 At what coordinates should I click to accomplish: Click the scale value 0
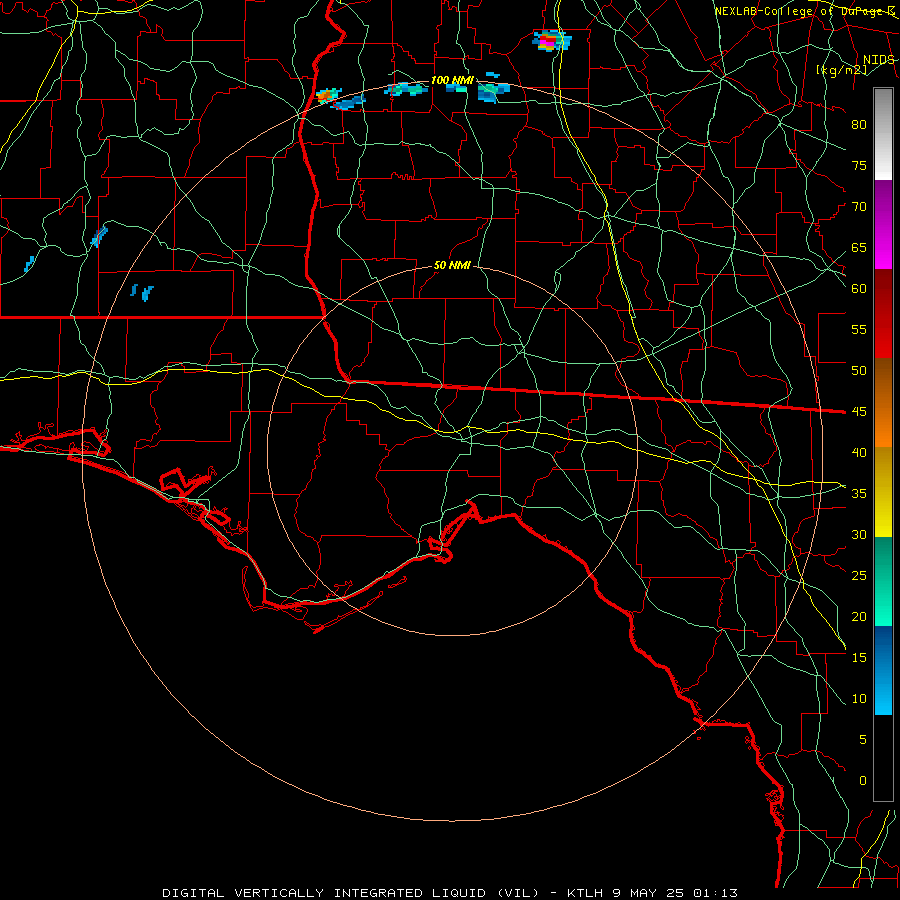coord(863,781)
